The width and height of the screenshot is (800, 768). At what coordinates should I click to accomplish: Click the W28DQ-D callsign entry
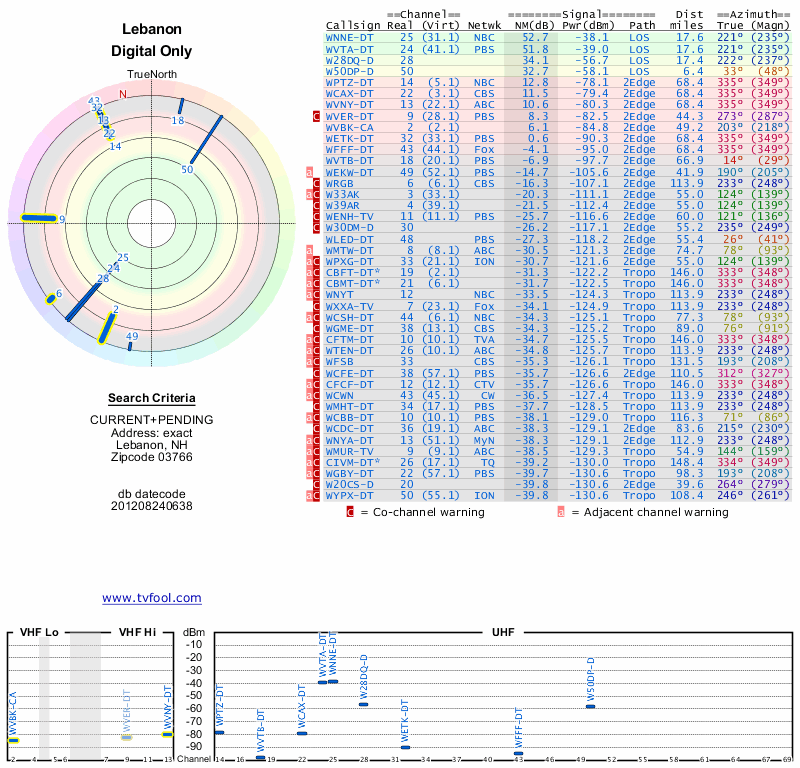click(x=349, y=60)
